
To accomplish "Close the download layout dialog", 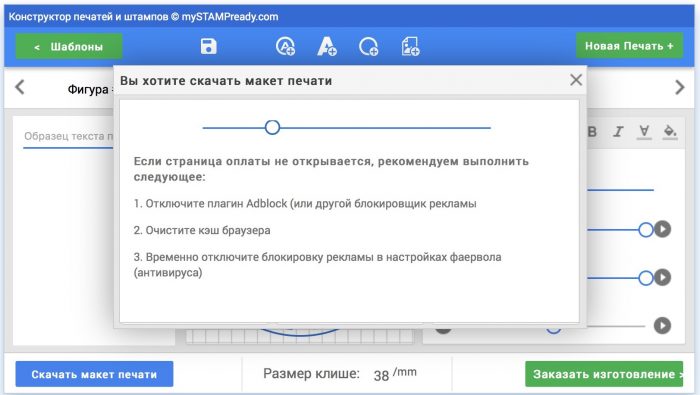I will coord(576,80).
